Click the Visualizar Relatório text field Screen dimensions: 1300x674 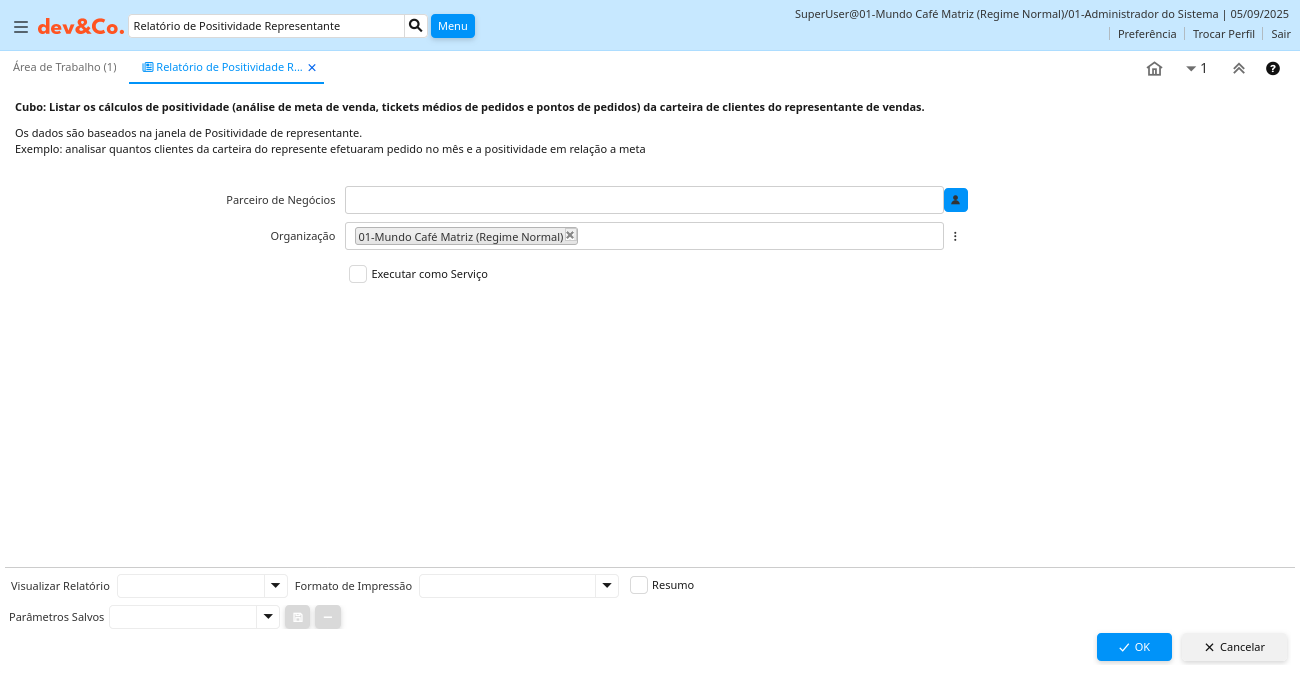pos(191,586)
